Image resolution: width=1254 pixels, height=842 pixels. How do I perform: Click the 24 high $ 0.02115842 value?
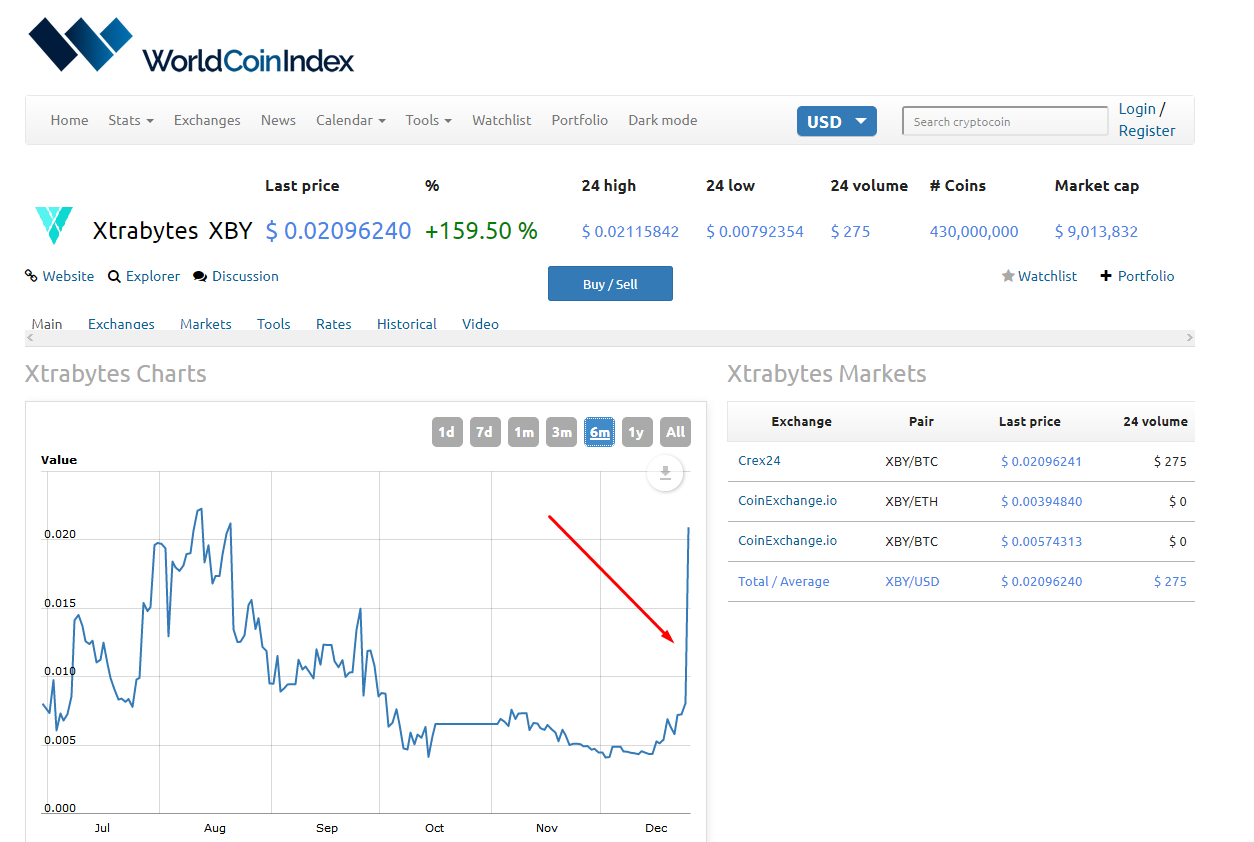pyautogui.click(x=630, y=232)
